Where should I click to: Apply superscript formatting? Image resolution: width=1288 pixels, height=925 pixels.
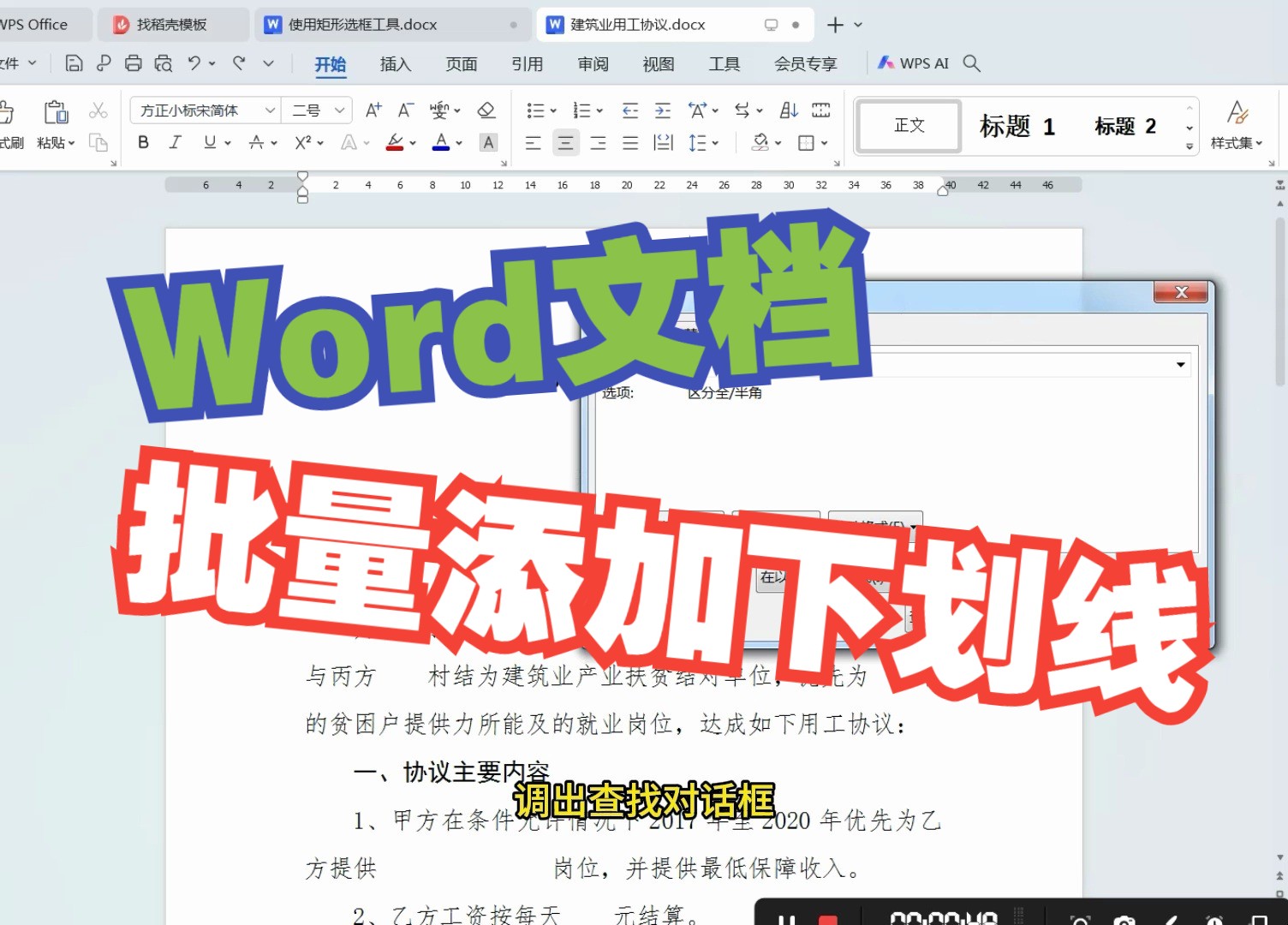coord(301,142)
